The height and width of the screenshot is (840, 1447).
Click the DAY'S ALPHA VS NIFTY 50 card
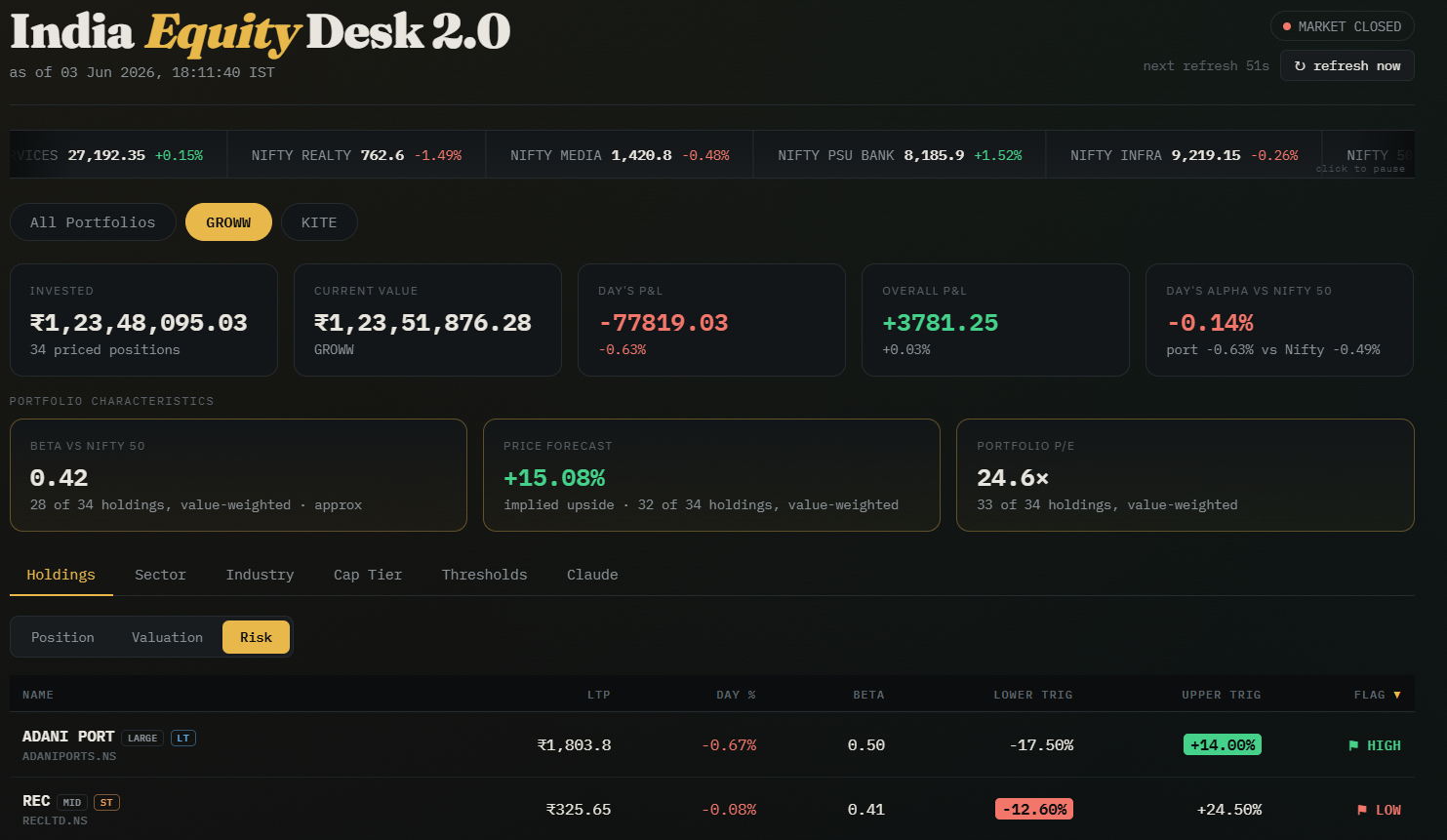tap(1279, 320)
